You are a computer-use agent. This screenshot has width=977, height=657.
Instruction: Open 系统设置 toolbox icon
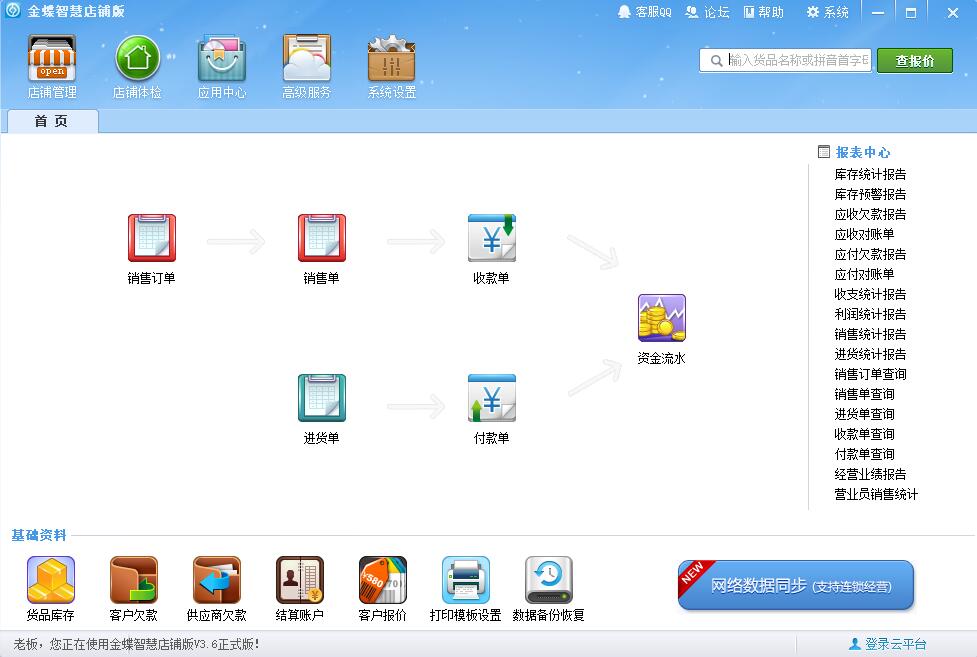(x=391, y=59)
